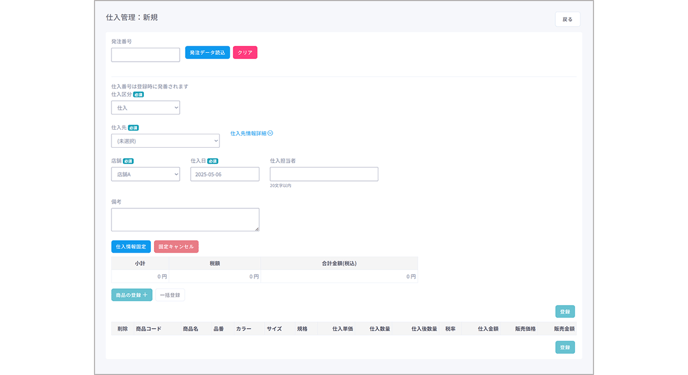Open the 店舗 dropdown showing 店舗A
The width and height of the screenshot is (688, 375).
click(x=145, y=174)
